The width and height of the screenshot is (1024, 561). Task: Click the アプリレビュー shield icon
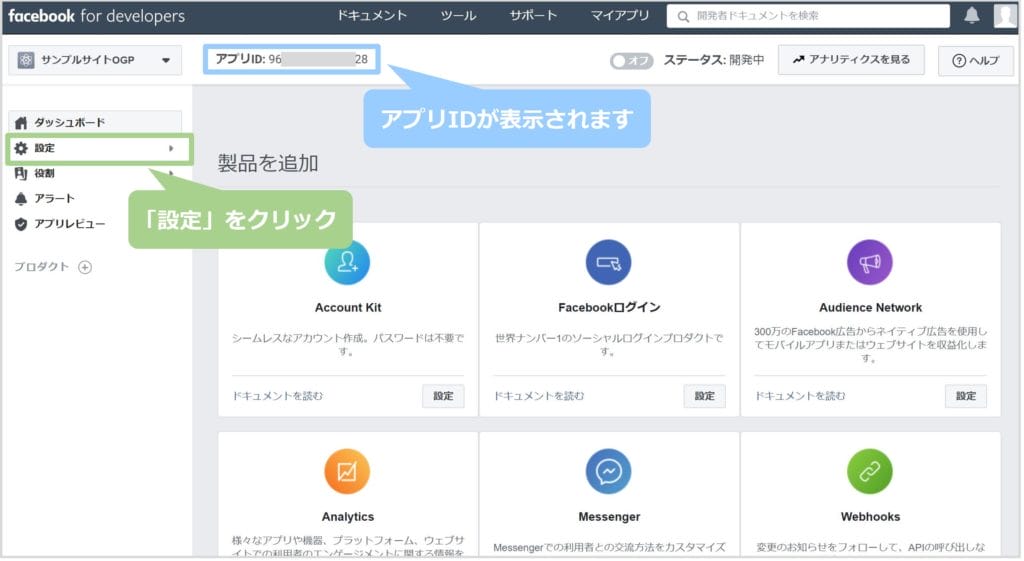click(x=21, y=224)
